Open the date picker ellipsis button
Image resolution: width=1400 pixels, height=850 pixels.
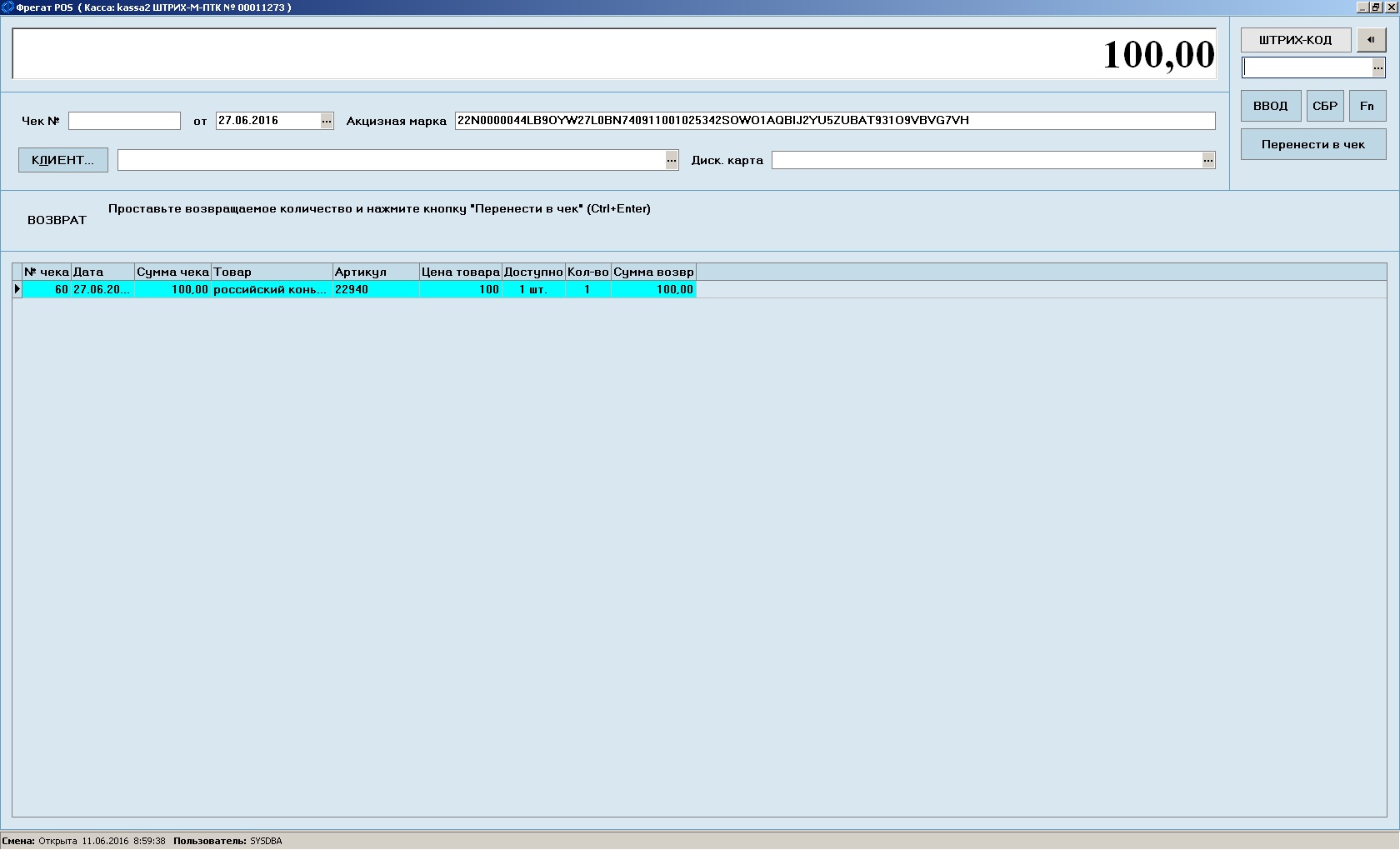[x=327, y=121]
